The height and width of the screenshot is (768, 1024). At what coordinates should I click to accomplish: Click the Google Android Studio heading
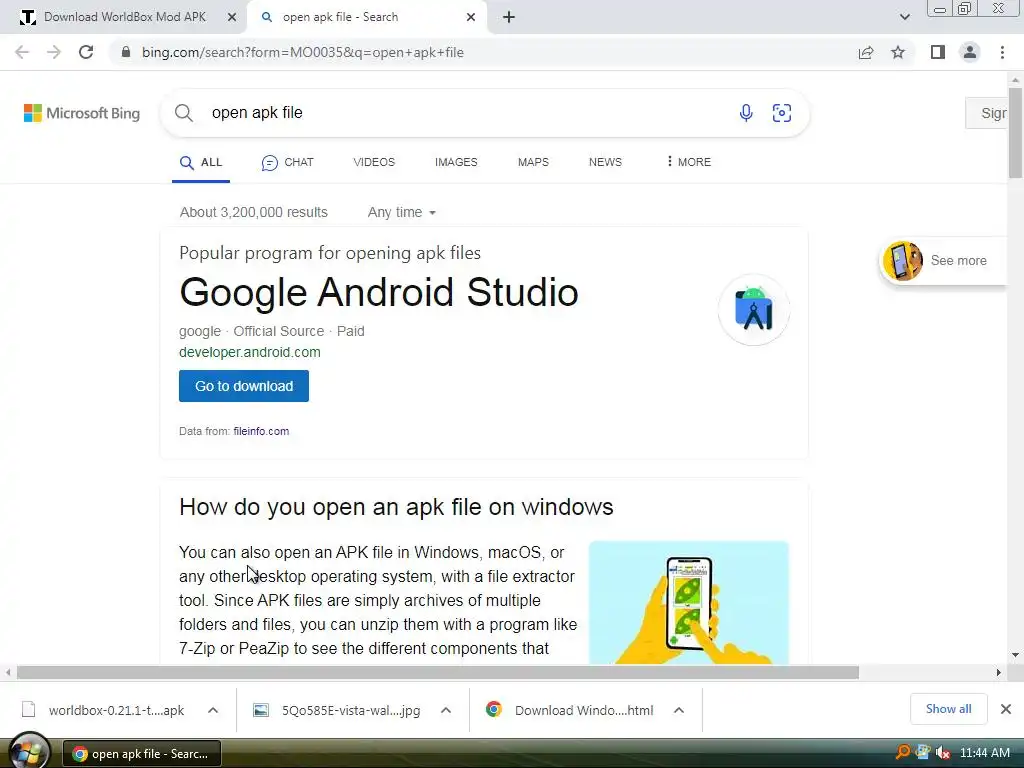tap(379, 292)
